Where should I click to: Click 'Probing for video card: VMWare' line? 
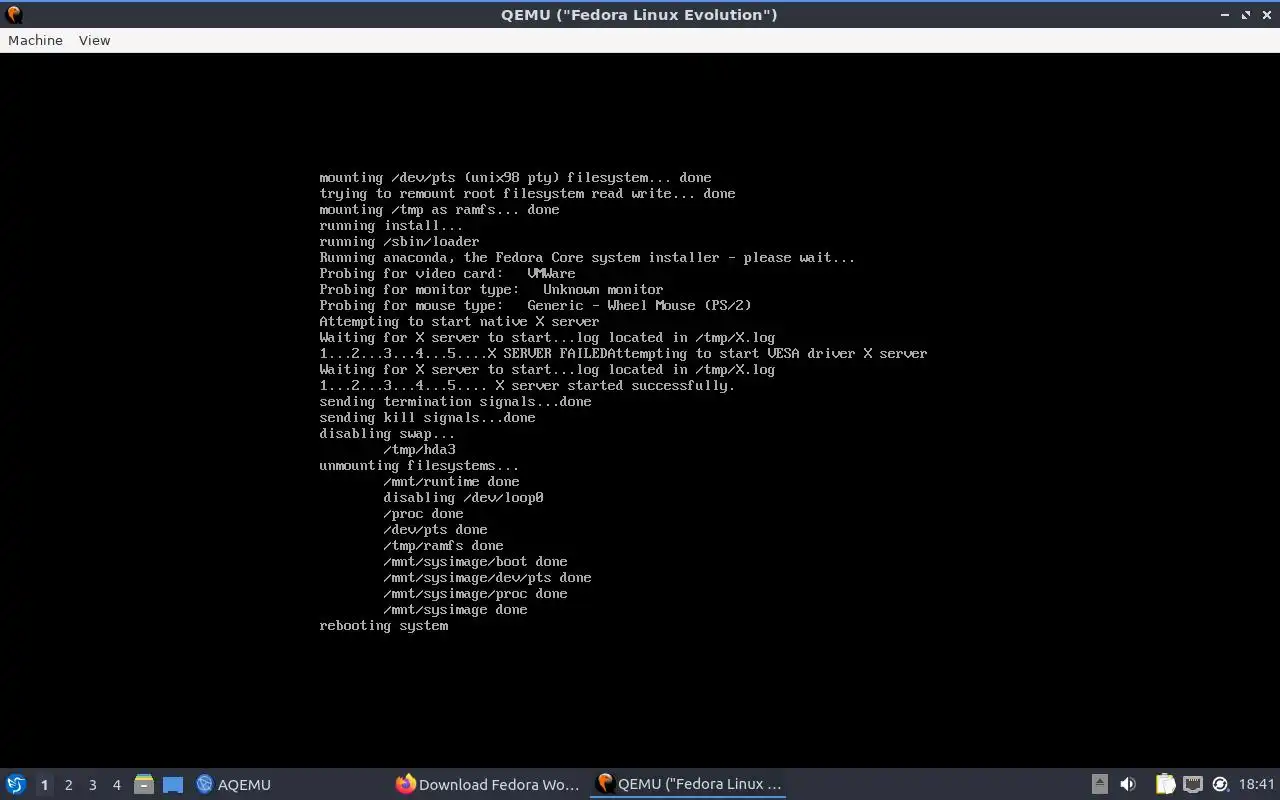point(447,273)
